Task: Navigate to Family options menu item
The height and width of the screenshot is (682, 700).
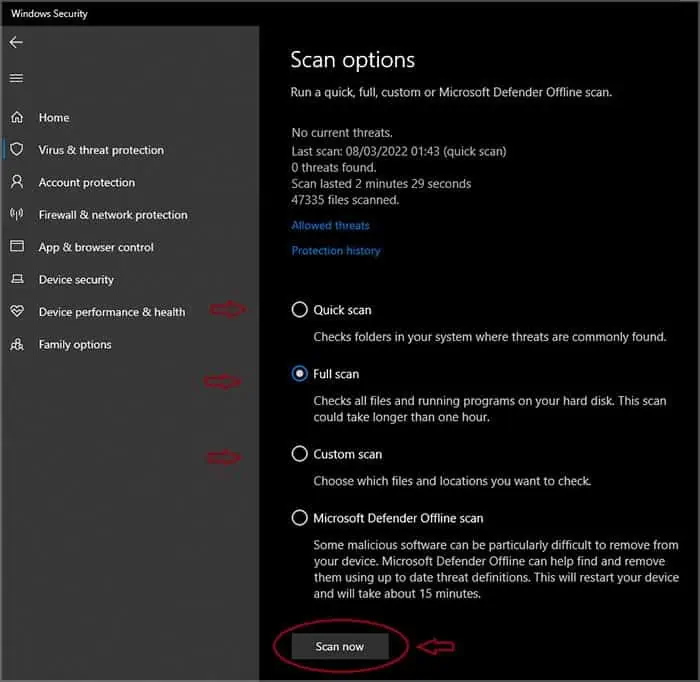Action: pyautogui.click(x=75, y=345)
